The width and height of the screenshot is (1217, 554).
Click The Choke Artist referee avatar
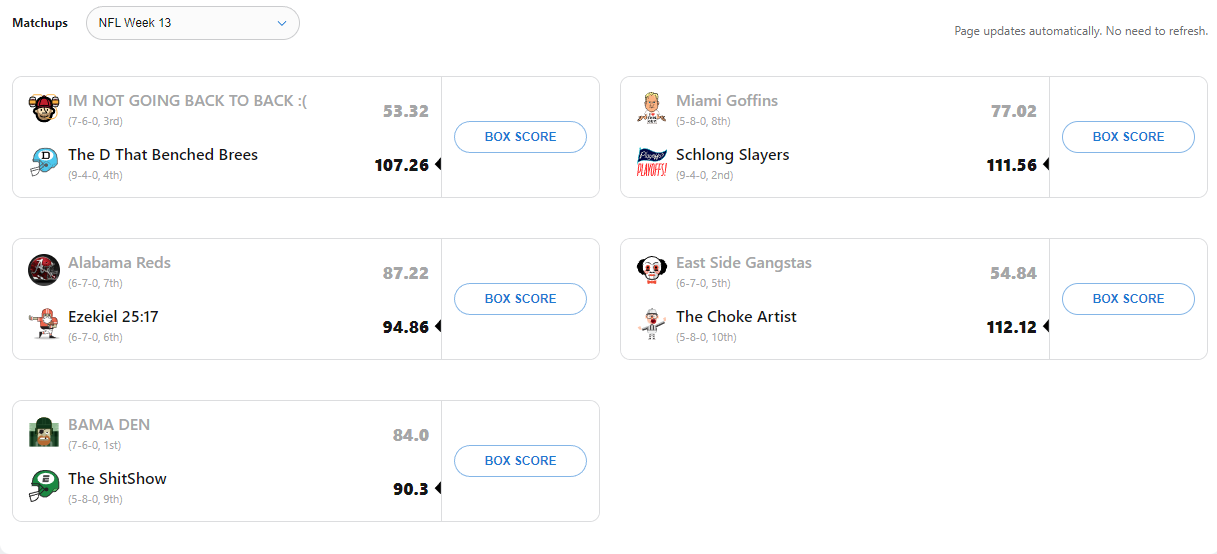coord(651,323)
